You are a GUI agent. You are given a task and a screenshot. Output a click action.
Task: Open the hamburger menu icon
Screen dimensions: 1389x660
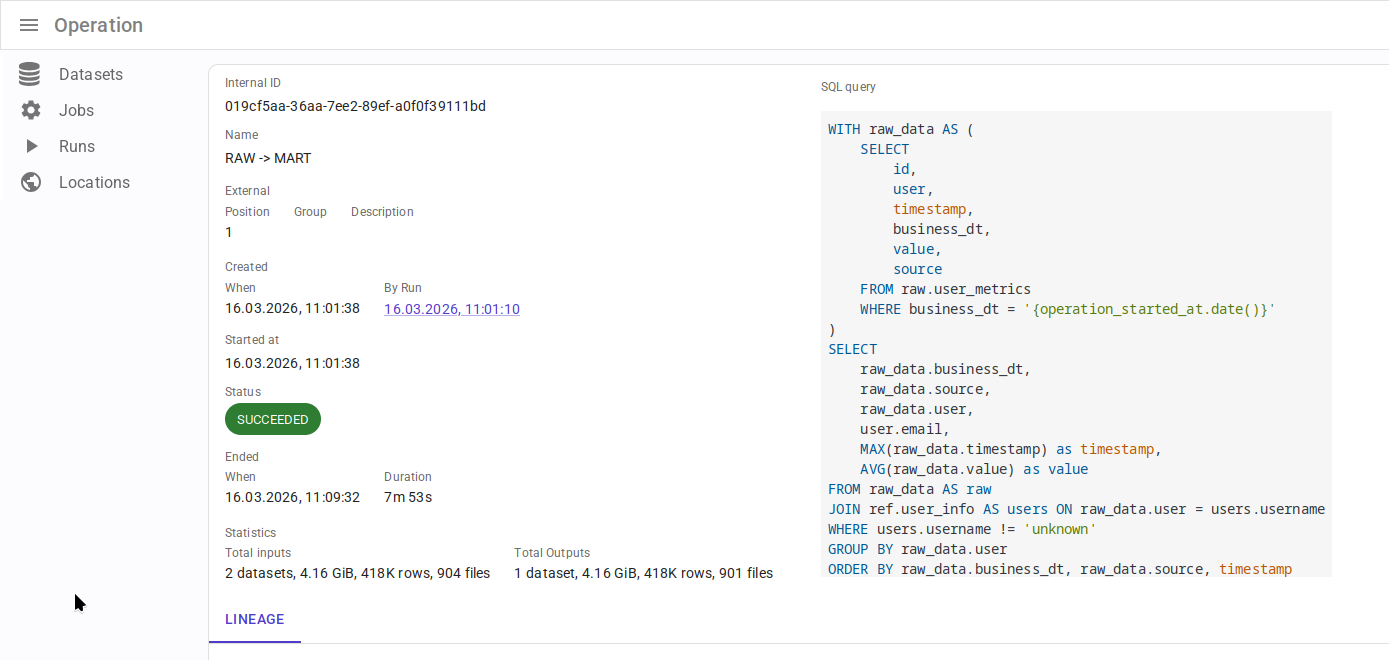pyautogui.click(x=29, y=25)
